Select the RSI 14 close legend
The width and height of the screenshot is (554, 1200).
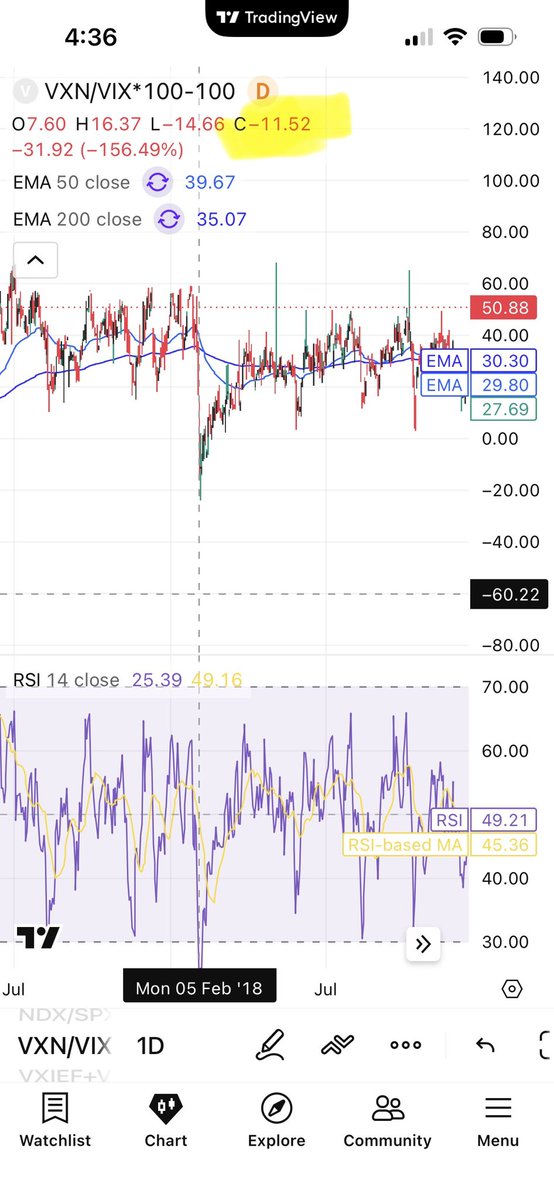point(66,681)
